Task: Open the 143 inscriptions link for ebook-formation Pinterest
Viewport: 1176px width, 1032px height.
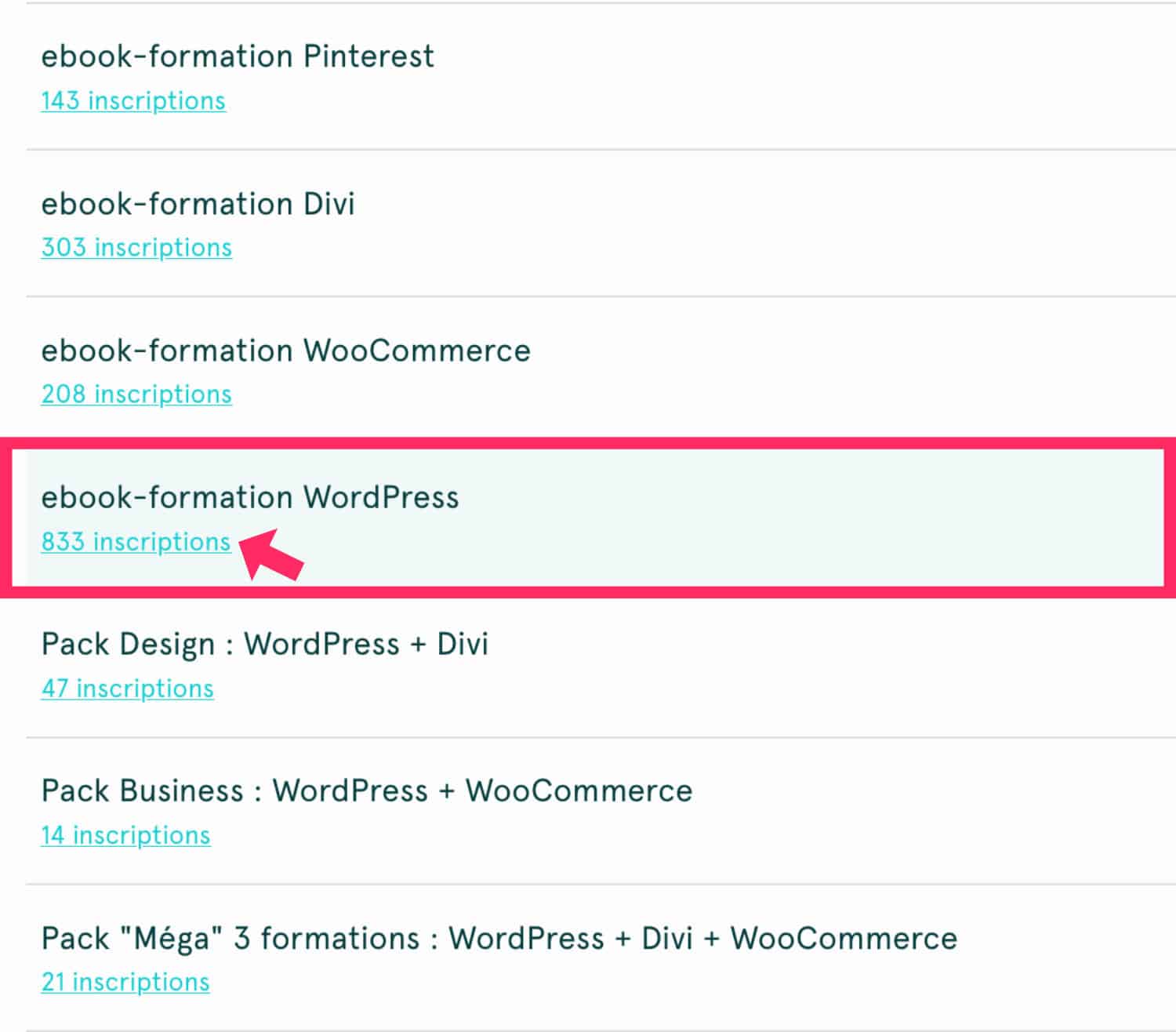Action: tap(133, 100)
